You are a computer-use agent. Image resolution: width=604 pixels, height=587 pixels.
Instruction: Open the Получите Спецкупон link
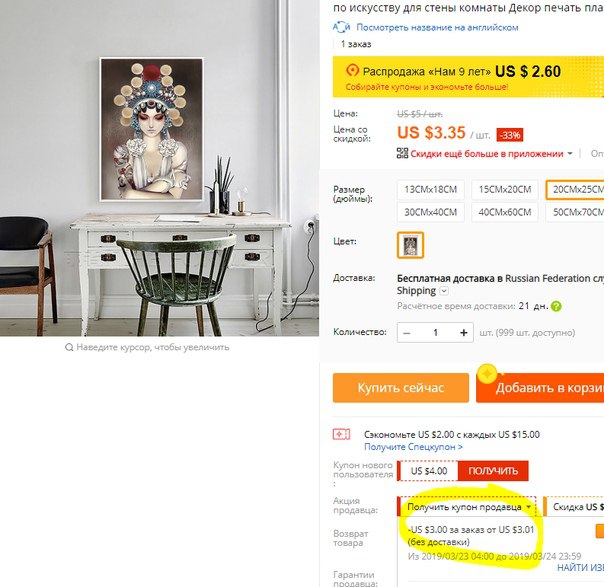(x=413, y=447)
